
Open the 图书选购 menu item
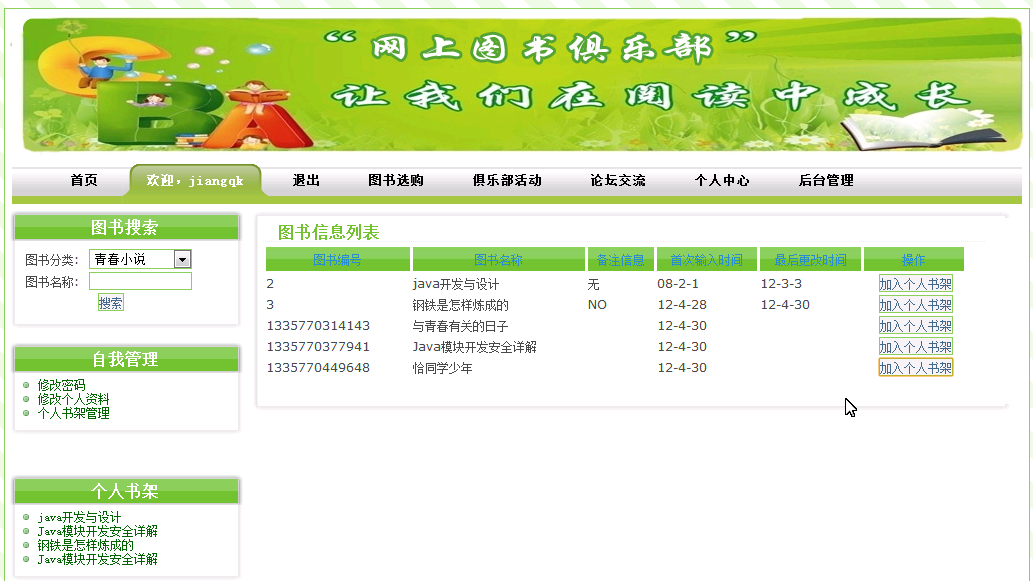pos(395,180)
